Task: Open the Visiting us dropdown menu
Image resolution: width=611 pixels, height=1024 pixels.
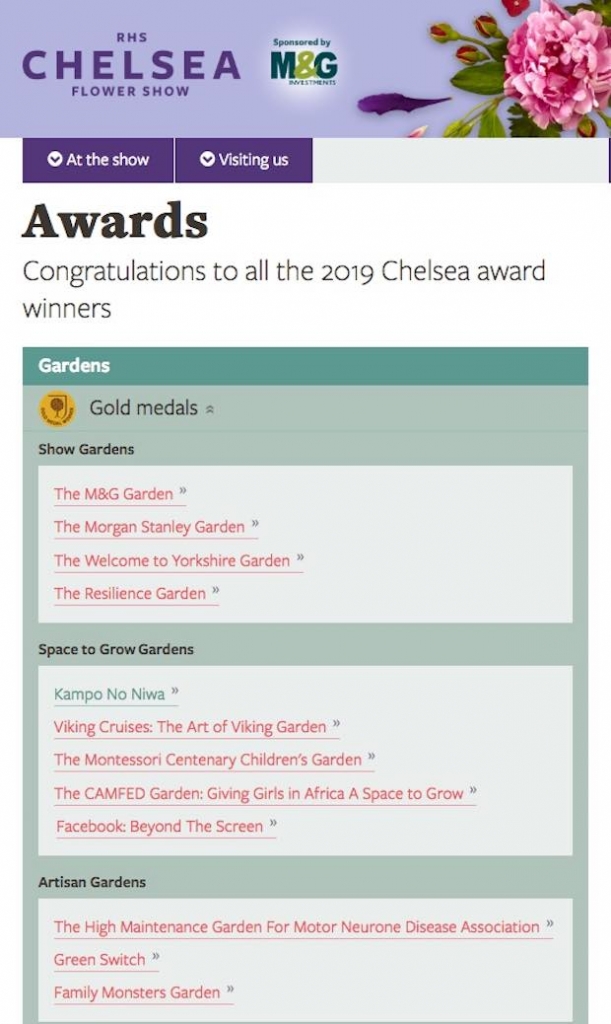Action: [244, 160]
